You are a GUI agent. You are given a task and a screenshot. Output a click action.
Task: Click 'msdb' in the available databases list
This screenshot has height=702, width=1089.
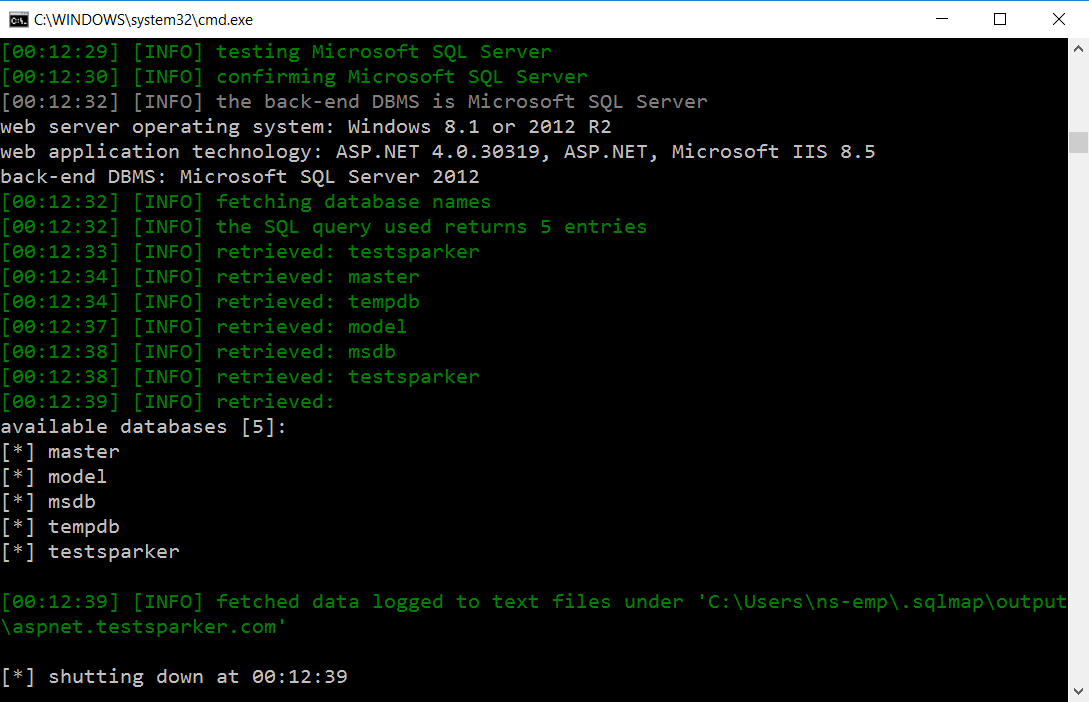click(71, 502)
